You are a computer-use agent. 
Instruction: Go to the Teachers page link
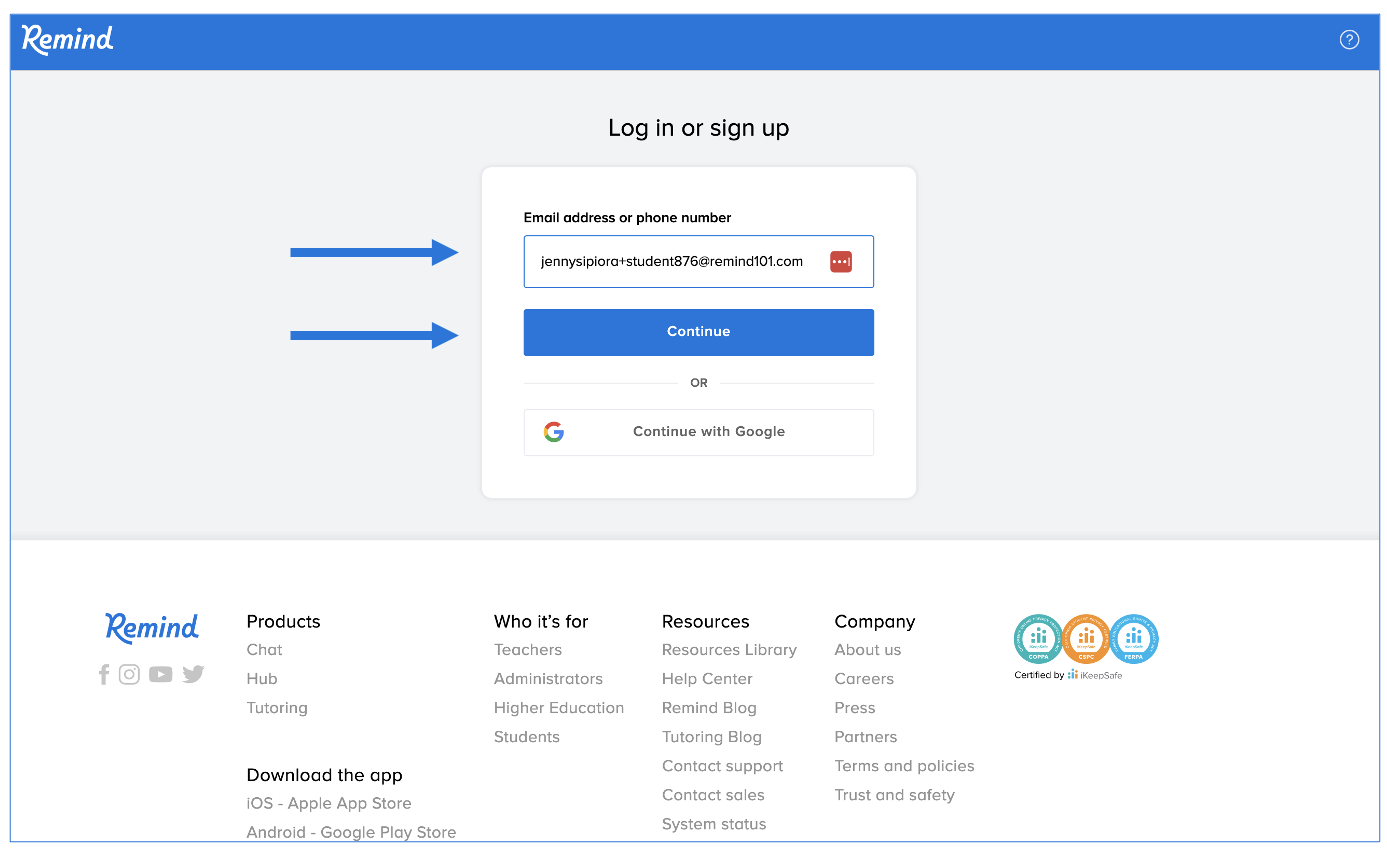point(527,650)
